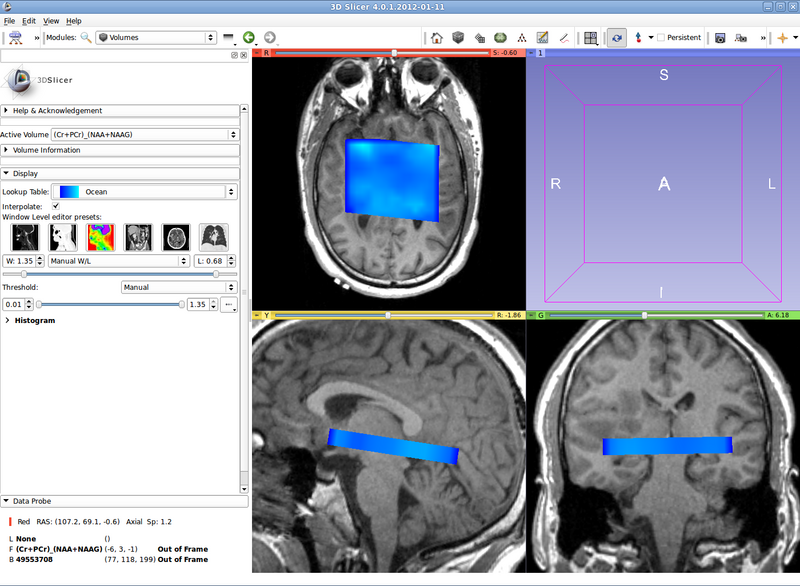800x586 pixels.
Task: Click the screenshot capture camera icon
Action: [x=720, y=38]
